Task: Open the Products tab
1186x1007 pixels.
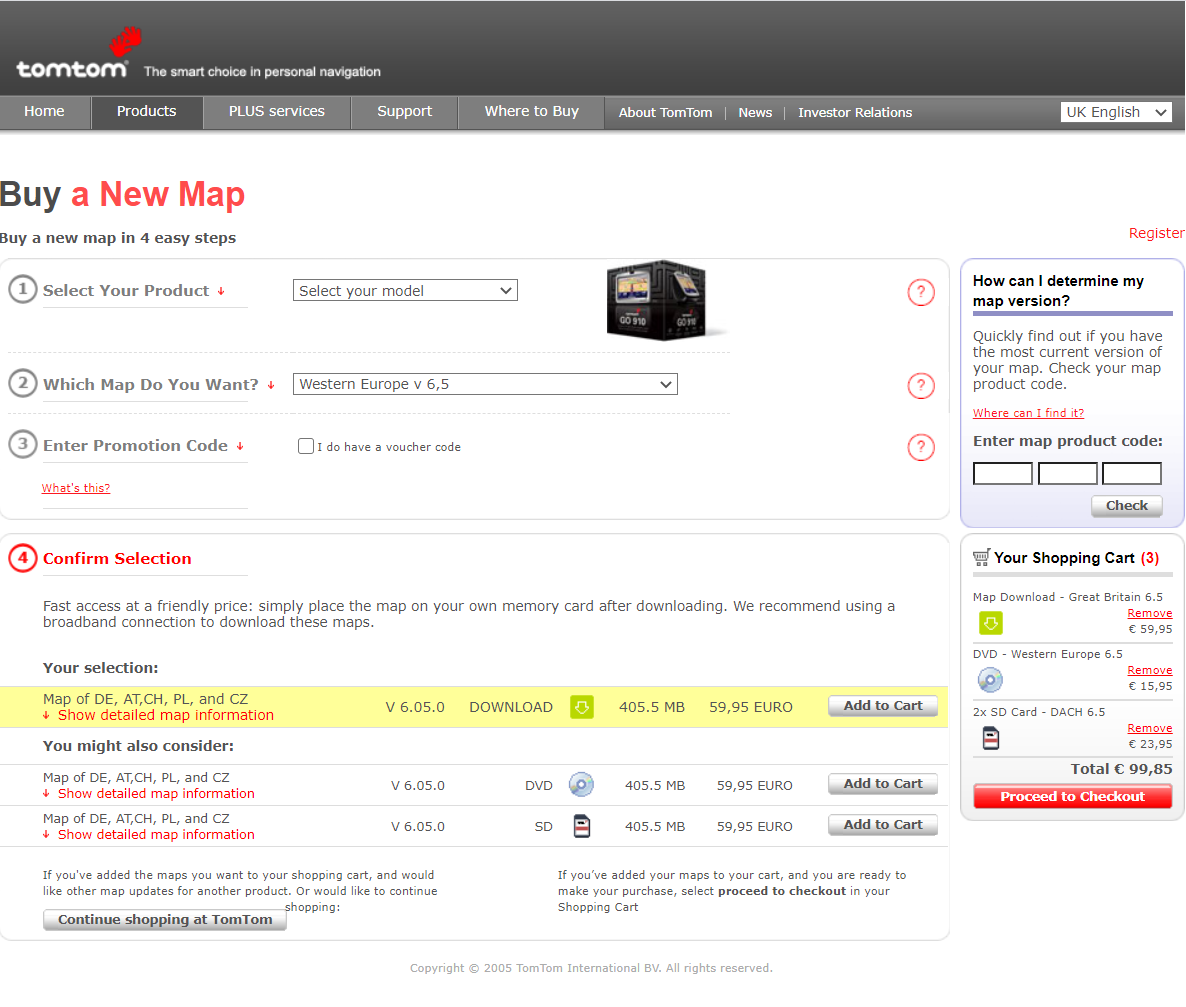Action: (147, 112)
